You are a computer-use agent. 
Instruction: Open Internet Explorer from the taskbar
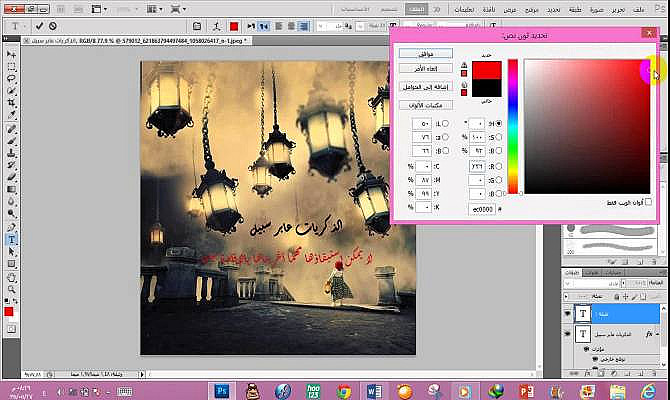(x=648, y=391)
